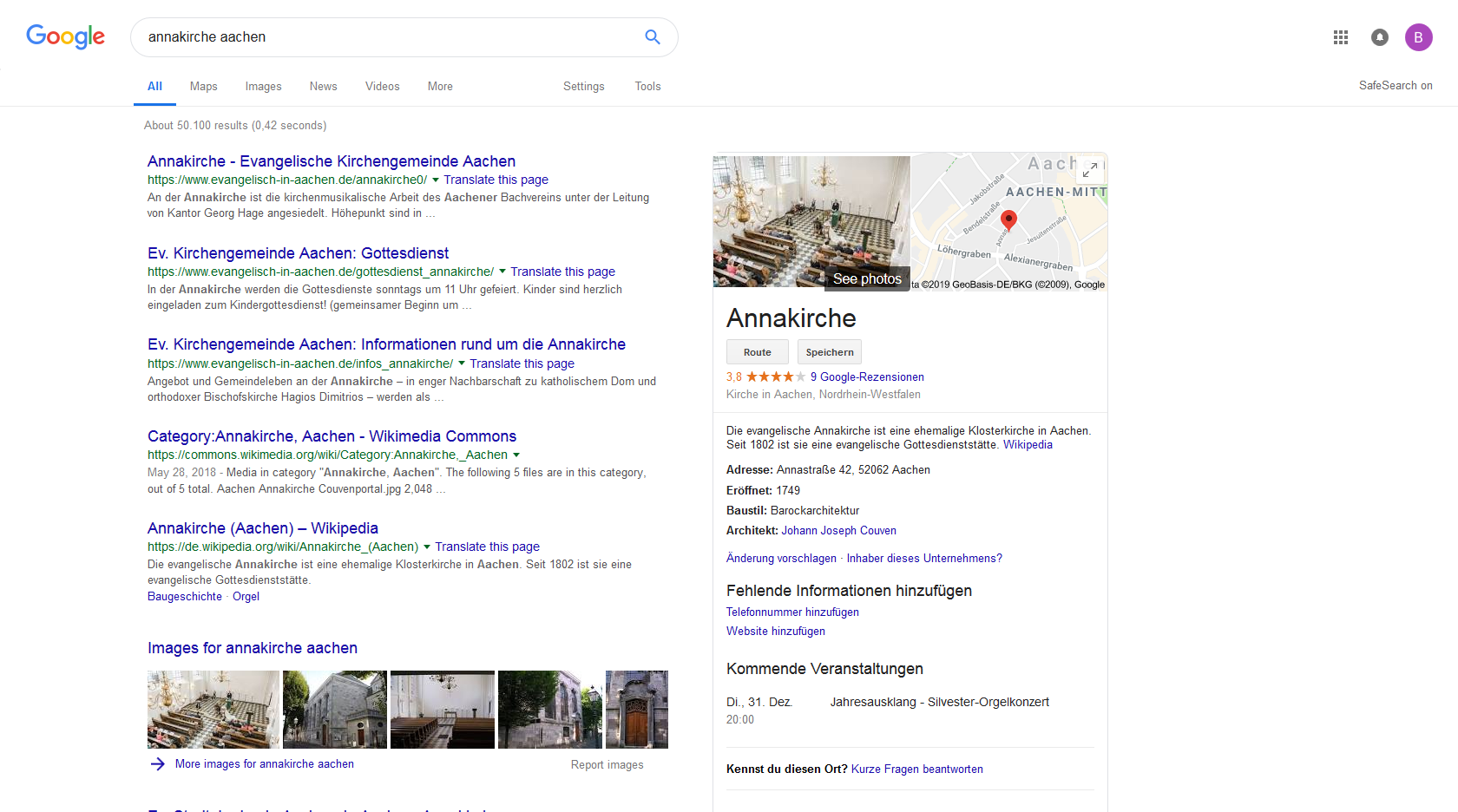
Task: Click the Google logo
Action: coord(66,36)
